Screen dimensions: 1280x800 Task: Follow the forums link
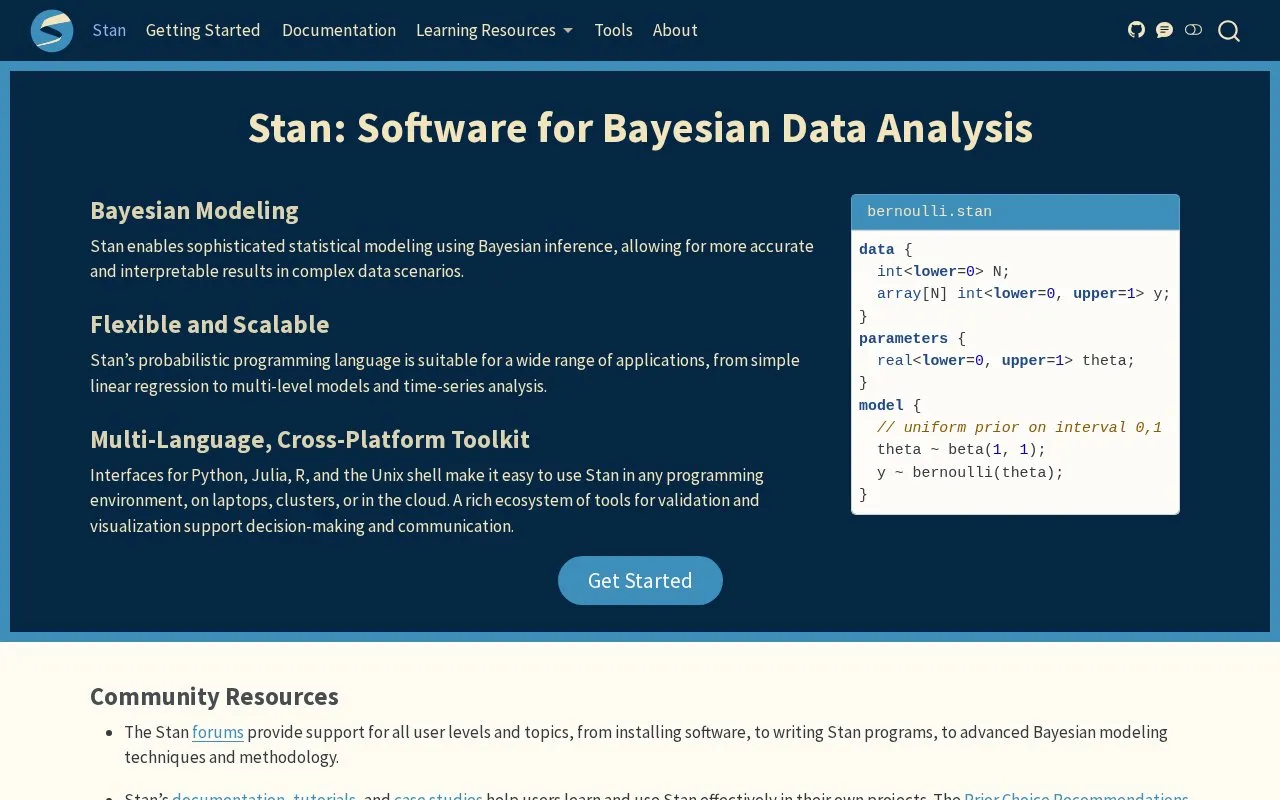(218, 732)
